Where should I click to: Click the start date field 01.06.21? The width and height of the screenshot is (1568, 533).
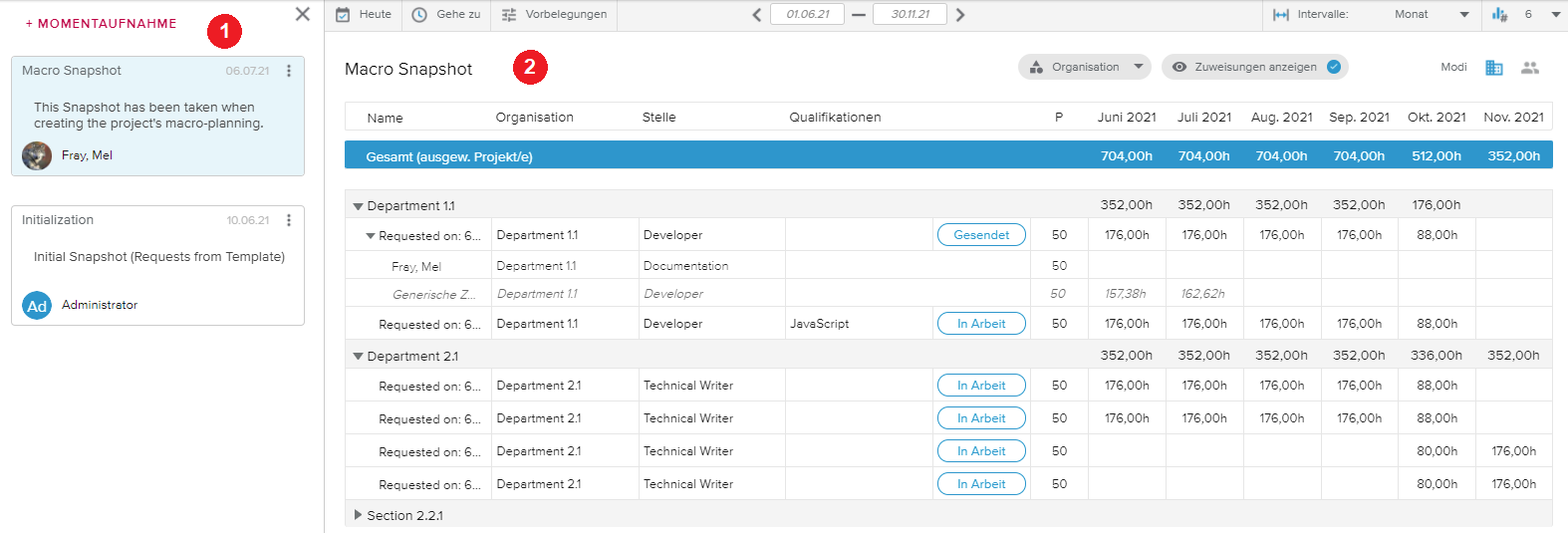807,15
